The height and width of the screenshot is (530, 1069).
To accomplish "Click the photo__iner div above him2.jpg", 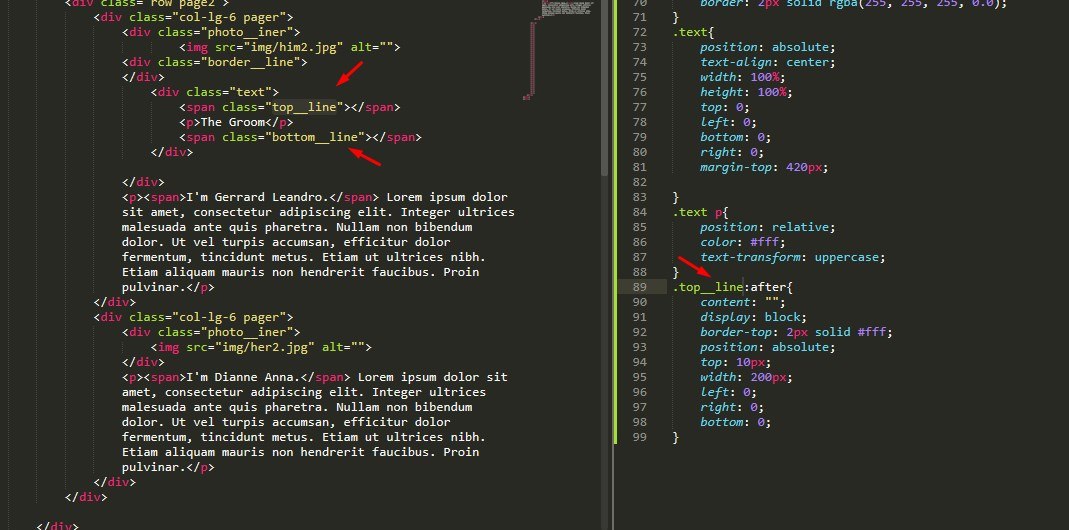I will click(211, 32).
